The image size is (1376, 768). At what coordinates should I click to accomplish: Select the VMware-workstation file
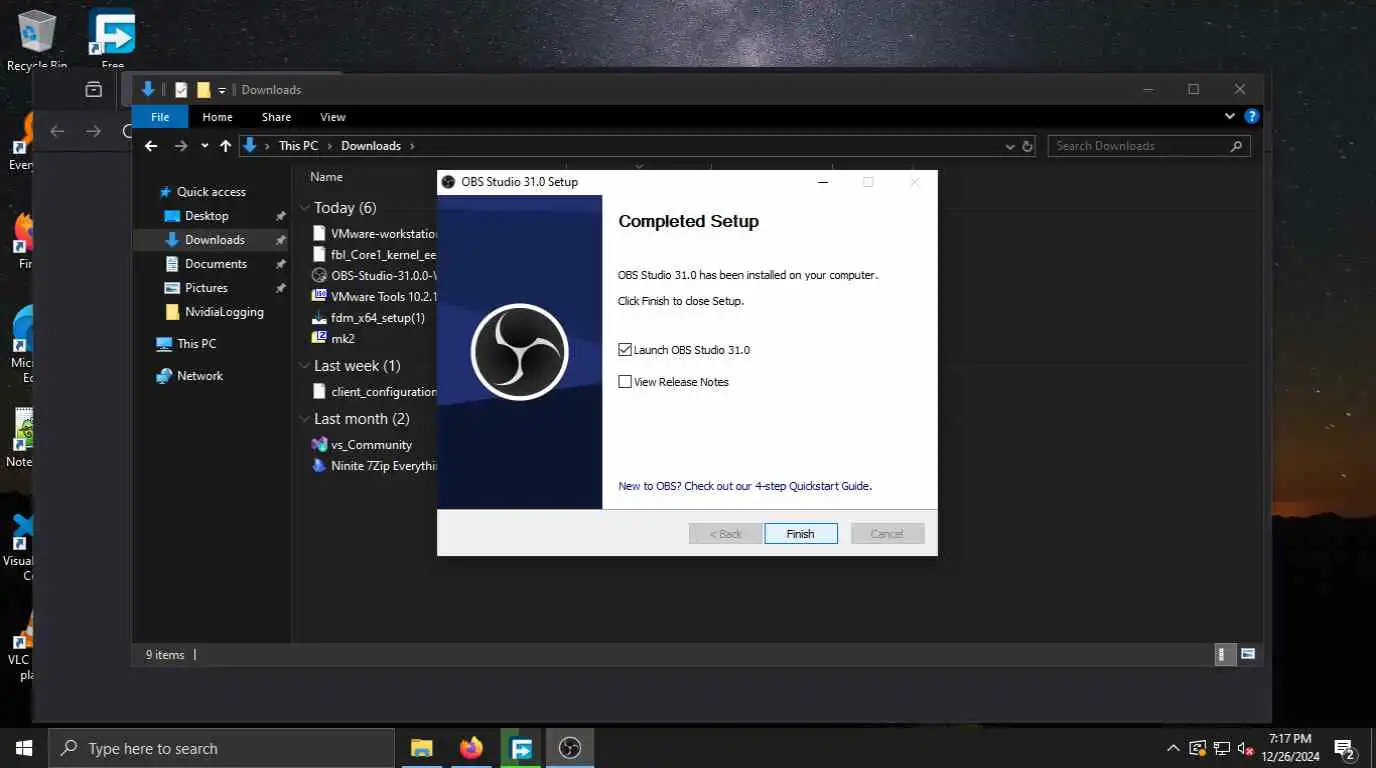[x=374, y=234]
